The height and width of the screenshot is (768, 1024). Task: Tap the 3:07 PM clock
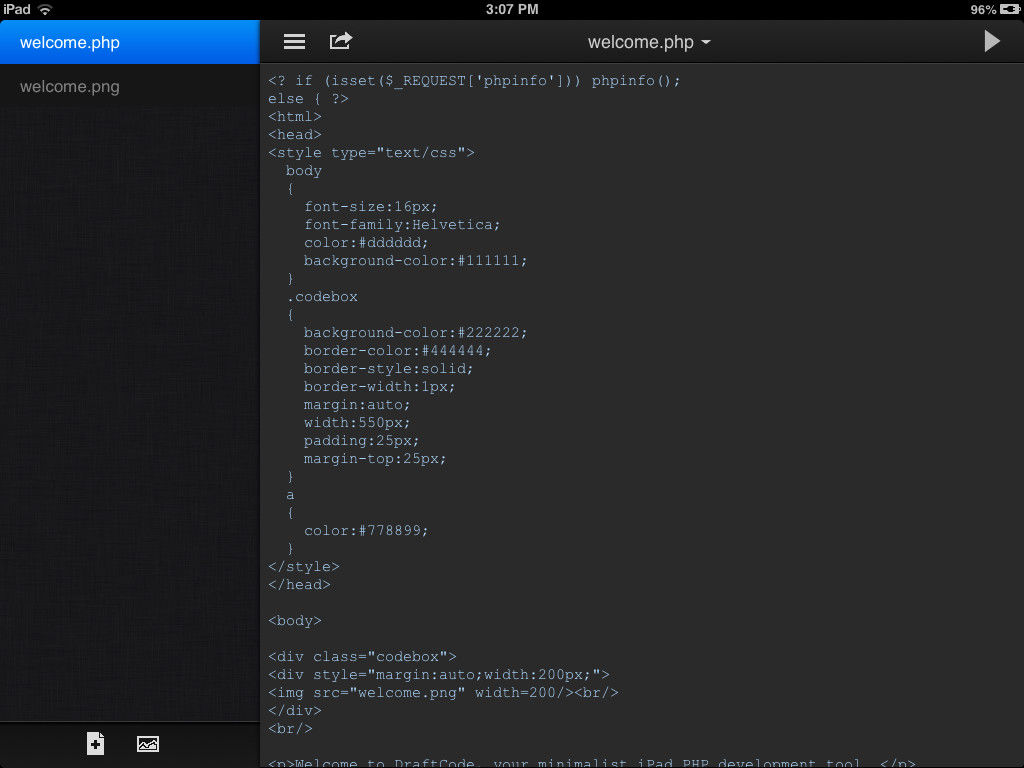512,9
